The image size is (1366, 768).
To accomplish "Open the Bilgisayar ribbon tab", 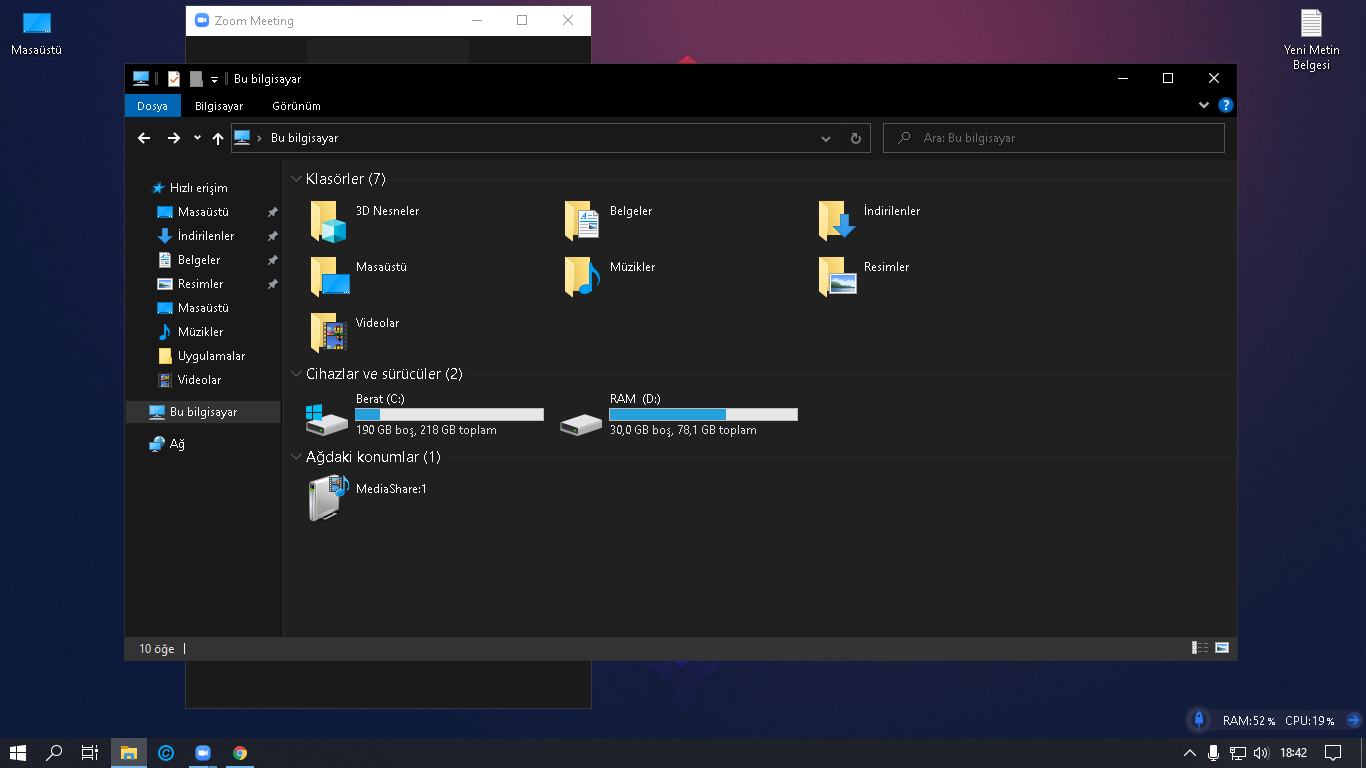I will pos(219,105).
